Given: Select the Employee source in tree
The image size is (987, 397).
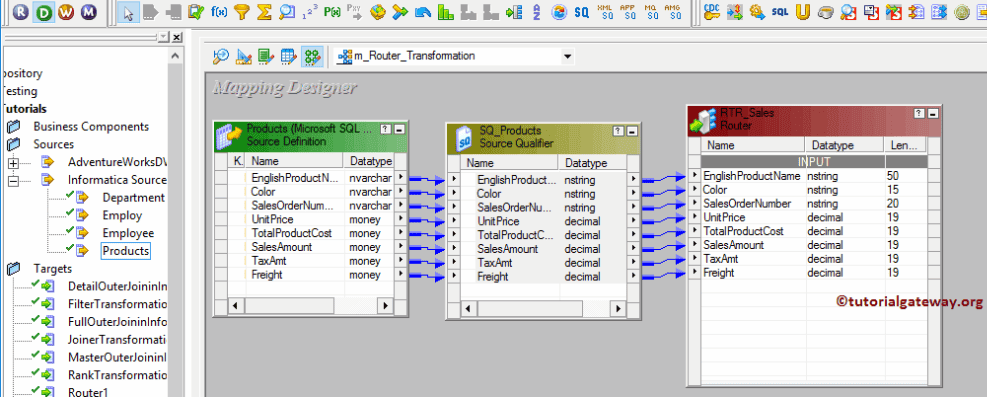Looking at the screenshot, I should click(x=128, y=233).
